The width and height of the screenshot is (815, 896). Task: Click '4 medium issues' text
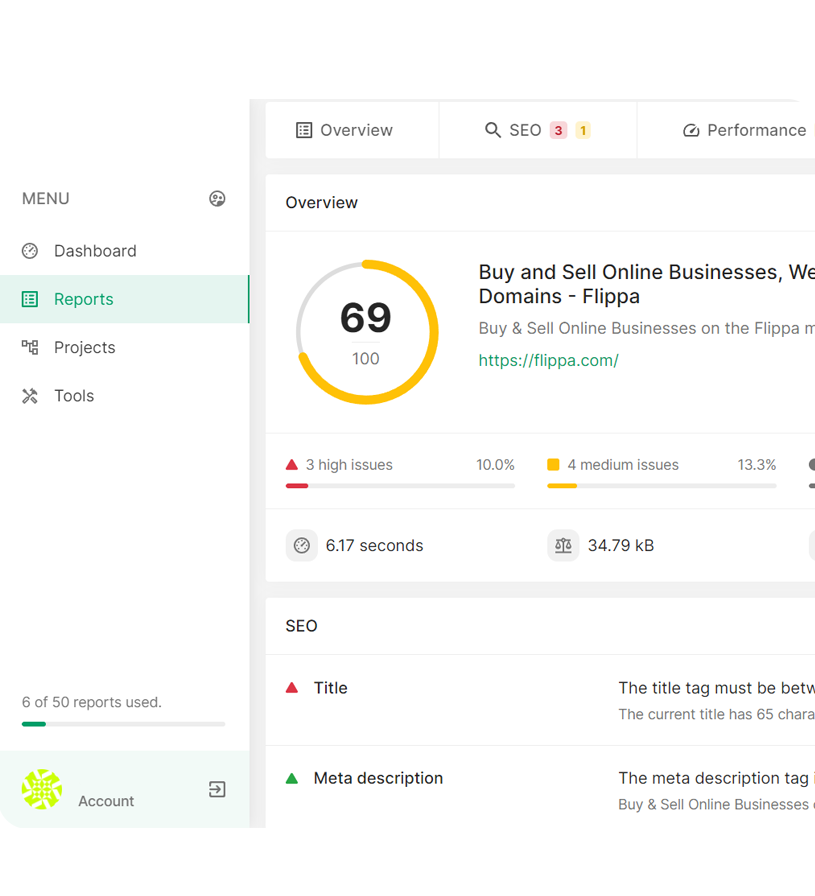click(x=623, y=465)
